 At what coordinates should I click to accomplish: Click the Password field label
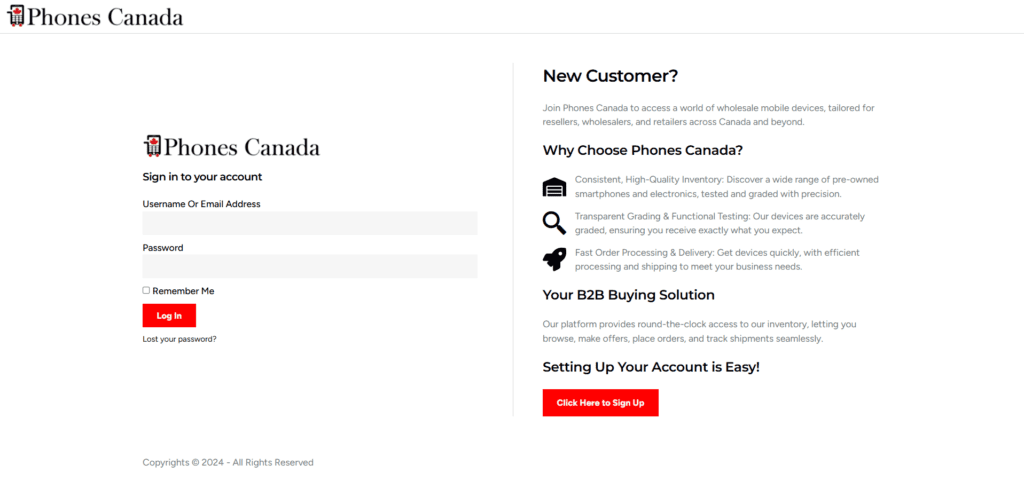click(163, 248)
